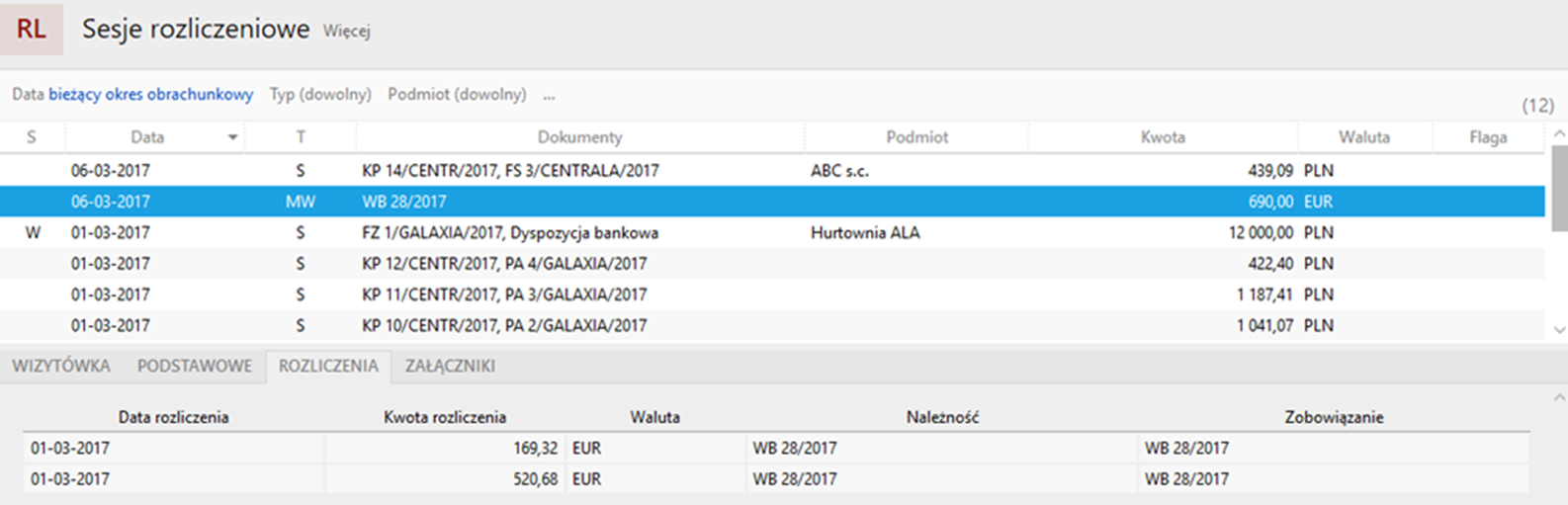Screen dimensions: 1568x505
Task: Click the list scrollbar up arrow
Action: (x=1559, y=134)
